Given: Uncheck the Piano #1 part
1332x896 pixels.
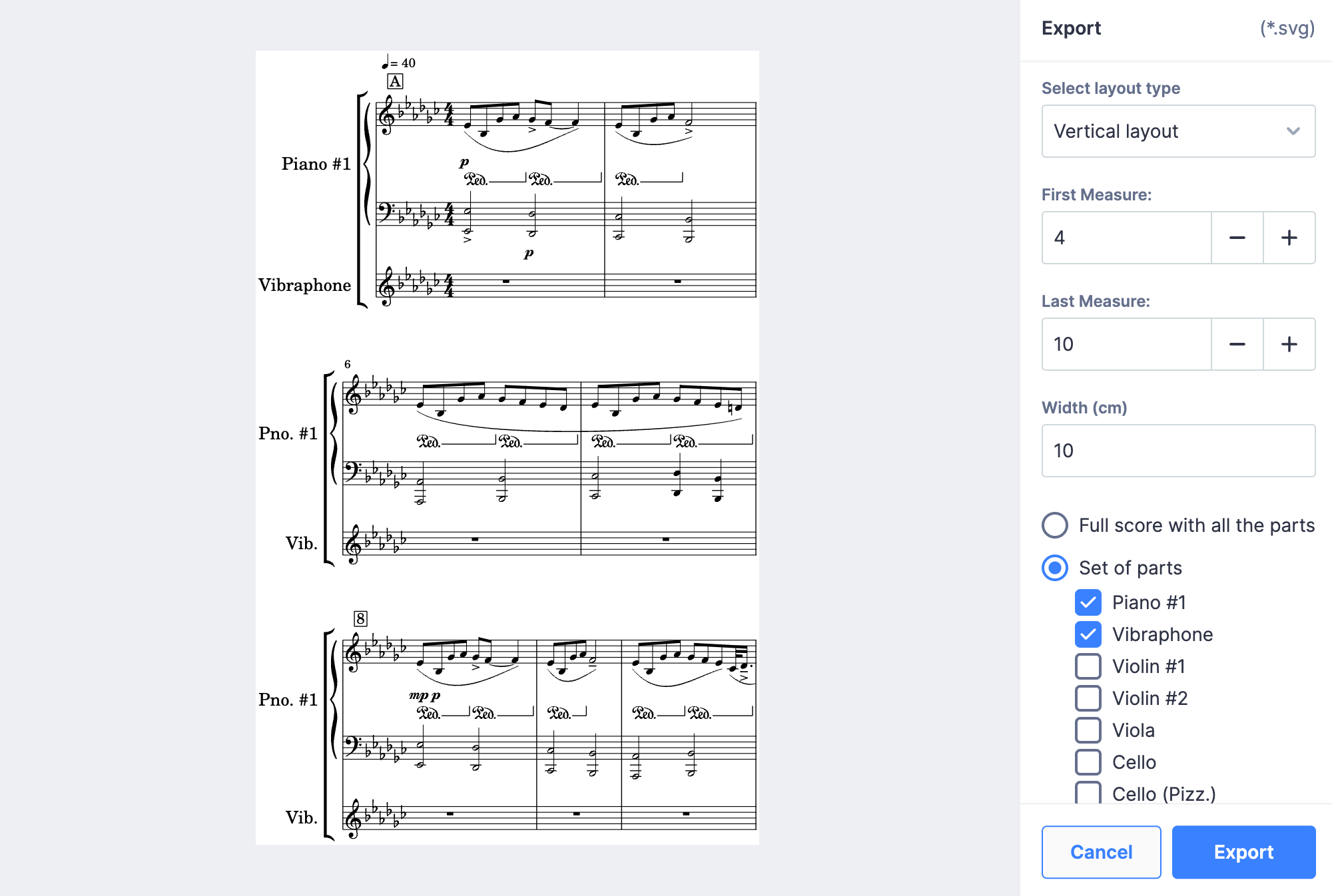Looking at the screenshot, I should [x=1088, y=602].
